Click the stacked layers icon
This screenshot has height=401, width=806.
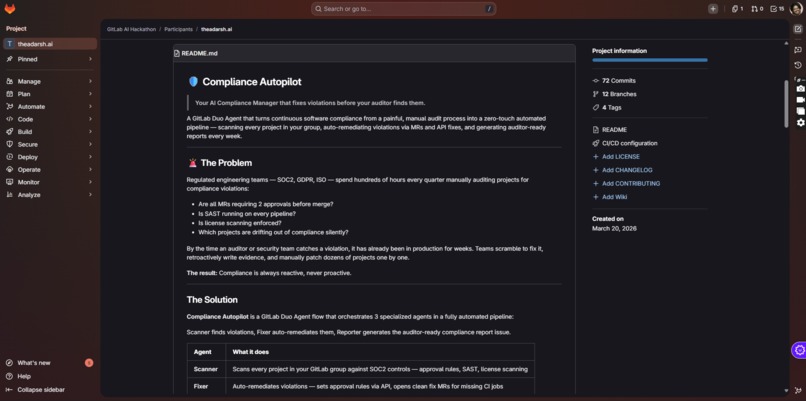[x=800, y=111]
